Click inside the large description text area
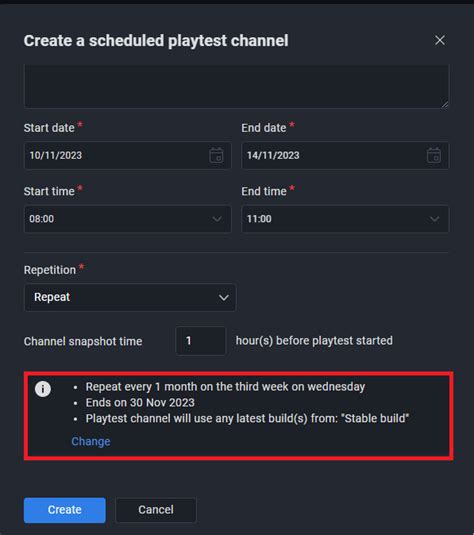 tap(236, 86)
